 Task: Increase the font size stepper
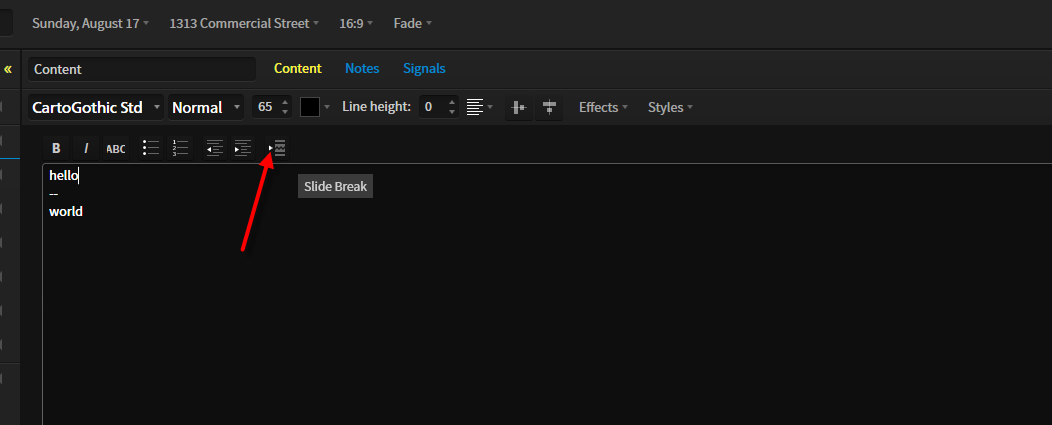[x=285, y=102]
